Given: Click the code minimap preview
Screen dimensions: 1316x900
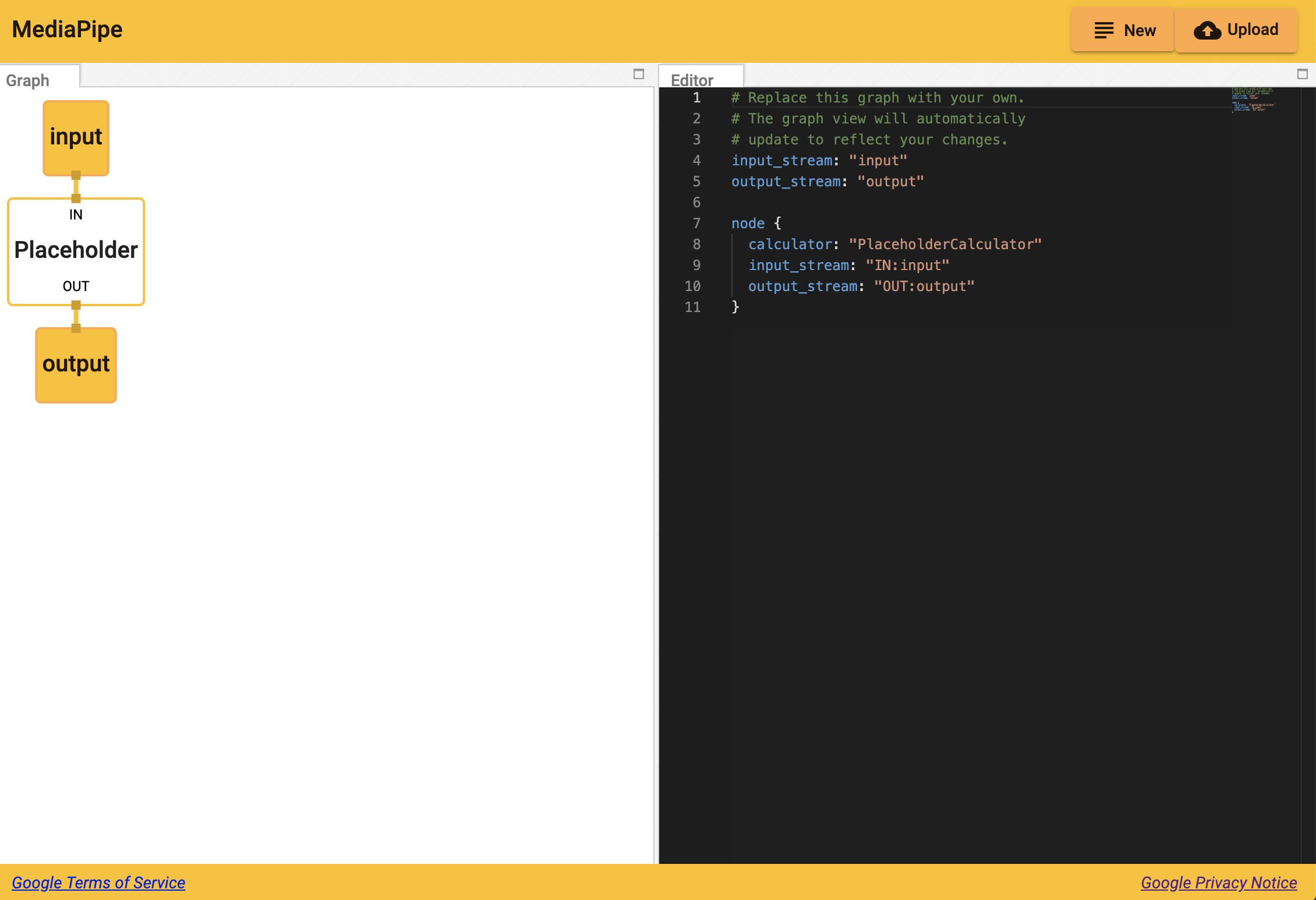Looking at the screenshot, I should pyautogui.click(x=1253, y=100).
